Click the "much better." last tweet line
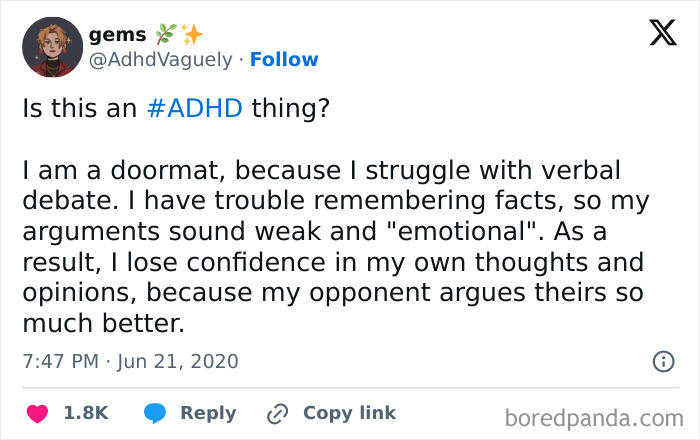The height and width of the screenshot is (440, 700). pyautogui.click(x=104, y=323)
